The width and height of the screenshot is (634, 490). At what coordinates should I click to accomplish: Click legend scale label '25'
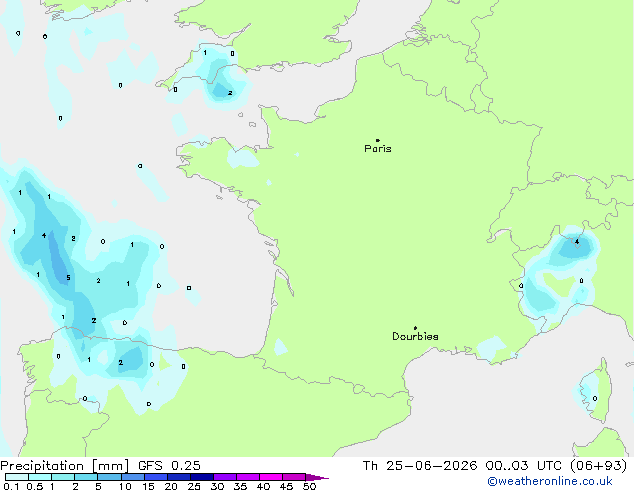coord(194,486)
